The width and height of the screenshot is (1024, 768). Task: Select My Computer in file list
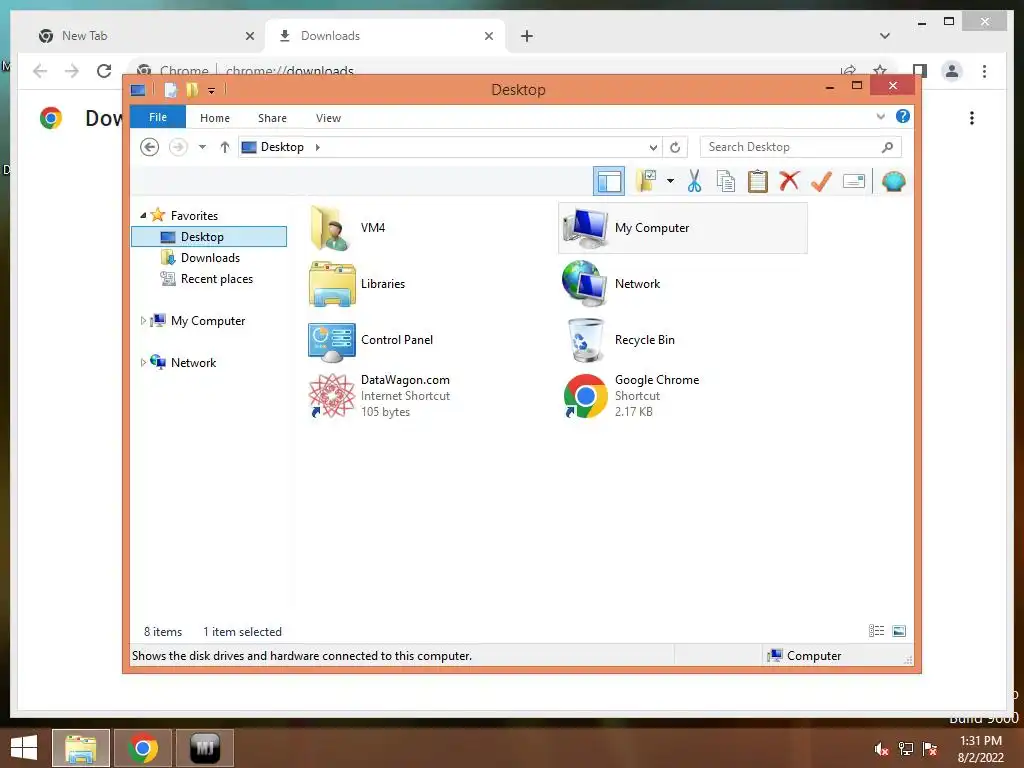682,228
